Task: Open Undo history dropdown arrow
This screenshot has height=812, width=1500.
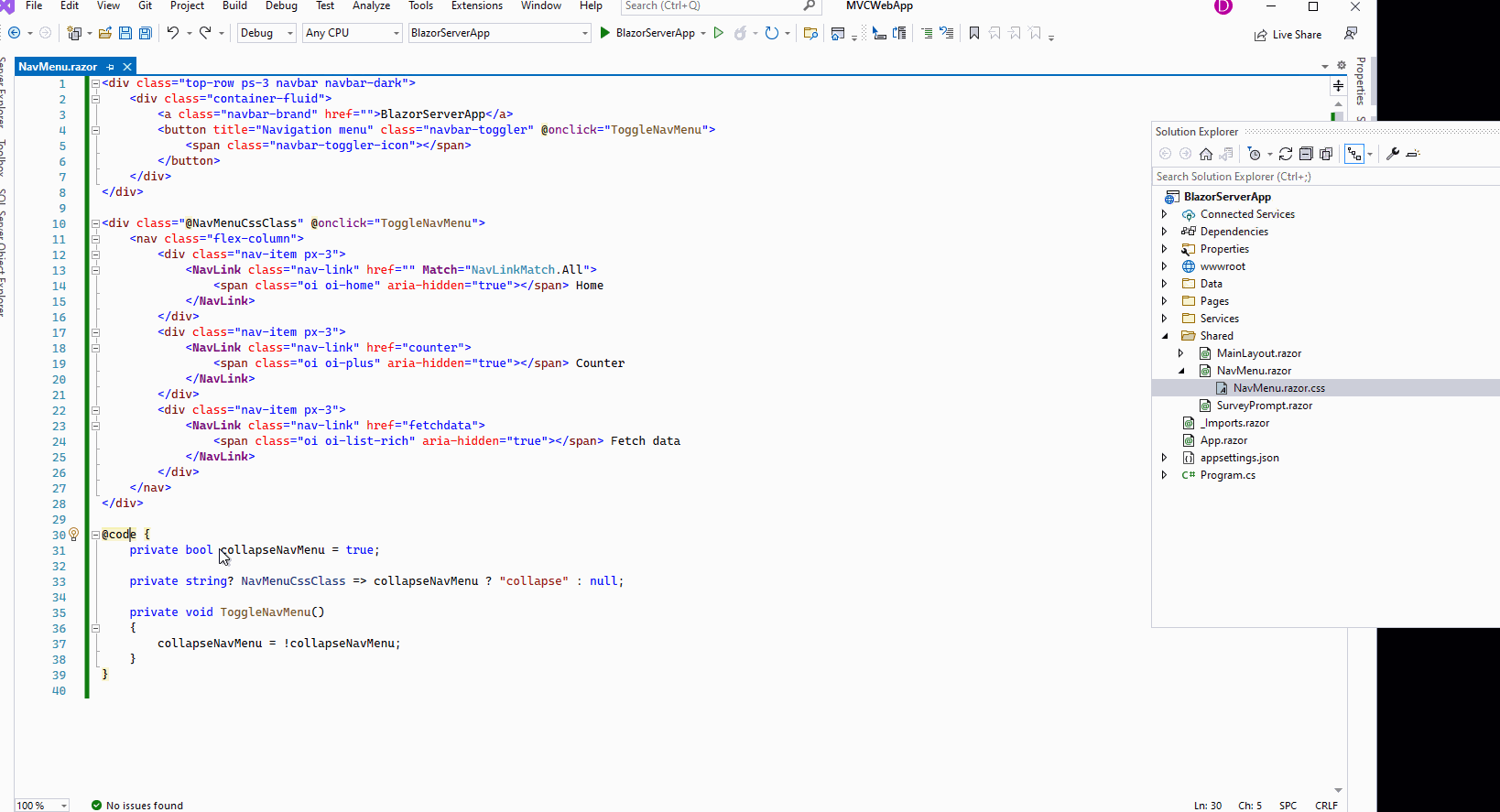Action: click(190, 34)
